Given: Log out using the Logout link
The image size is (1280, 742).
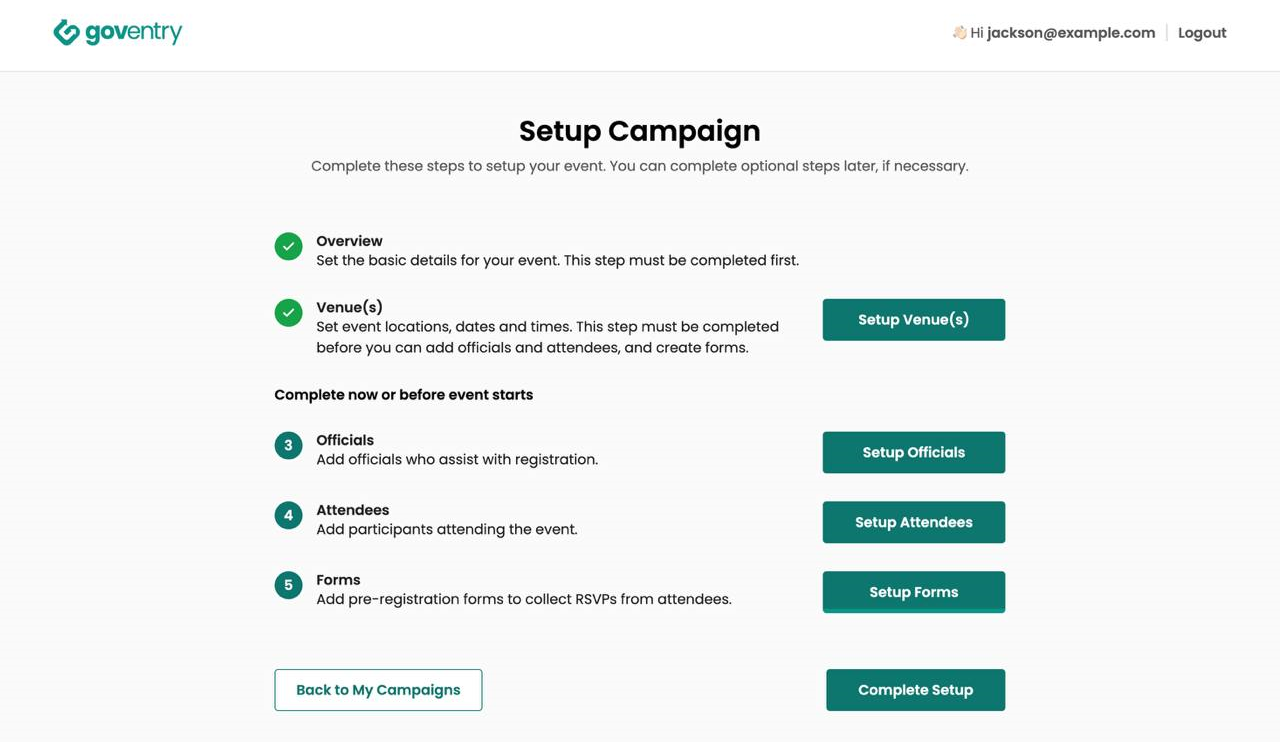Looking at the screenshot, I should [x=1202, y=33].
